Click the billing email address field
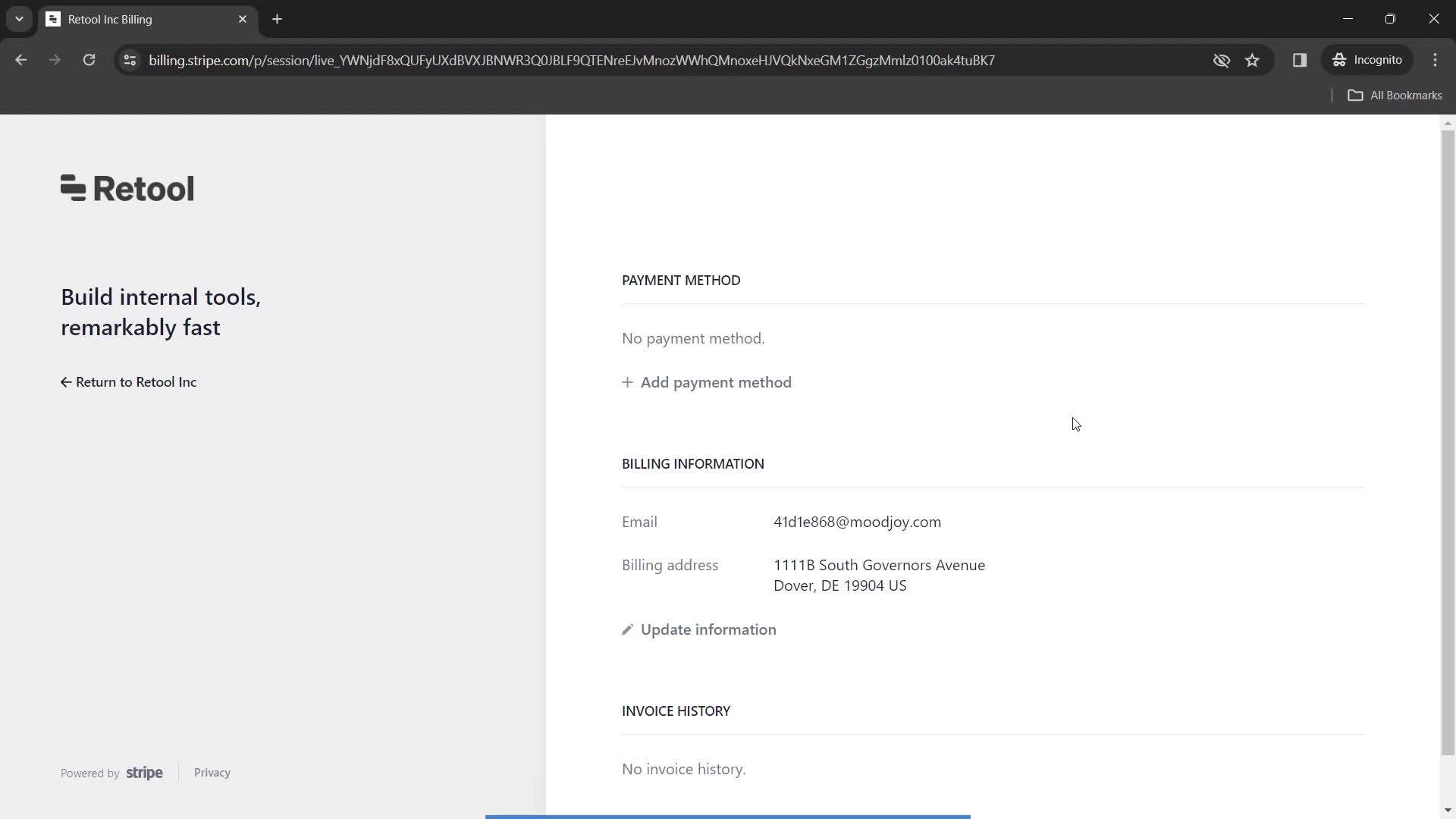This screenshot has height=819, width=1456. [857, 521]
